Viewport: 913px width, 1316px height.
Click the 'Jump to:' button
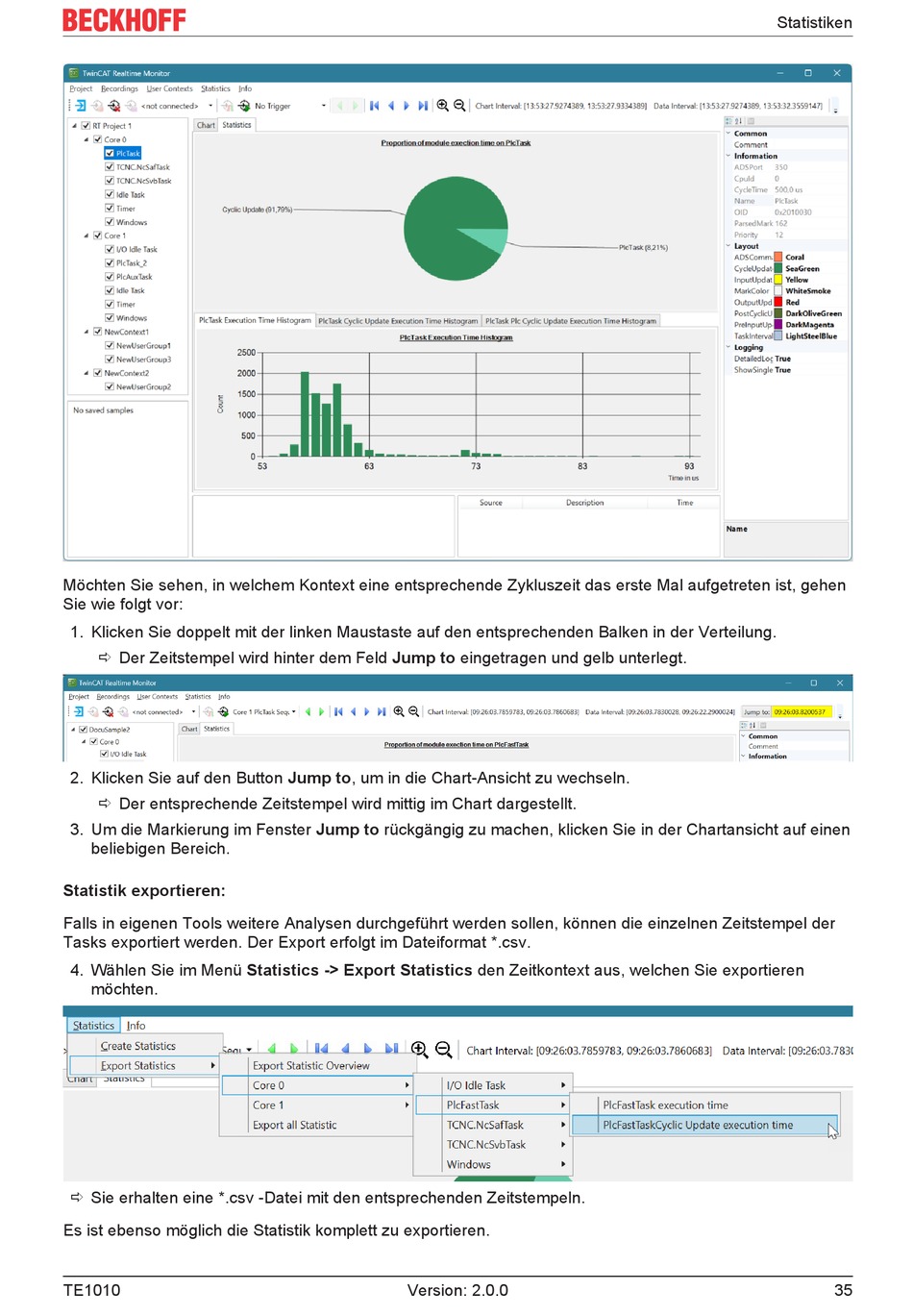pos(756,712)
